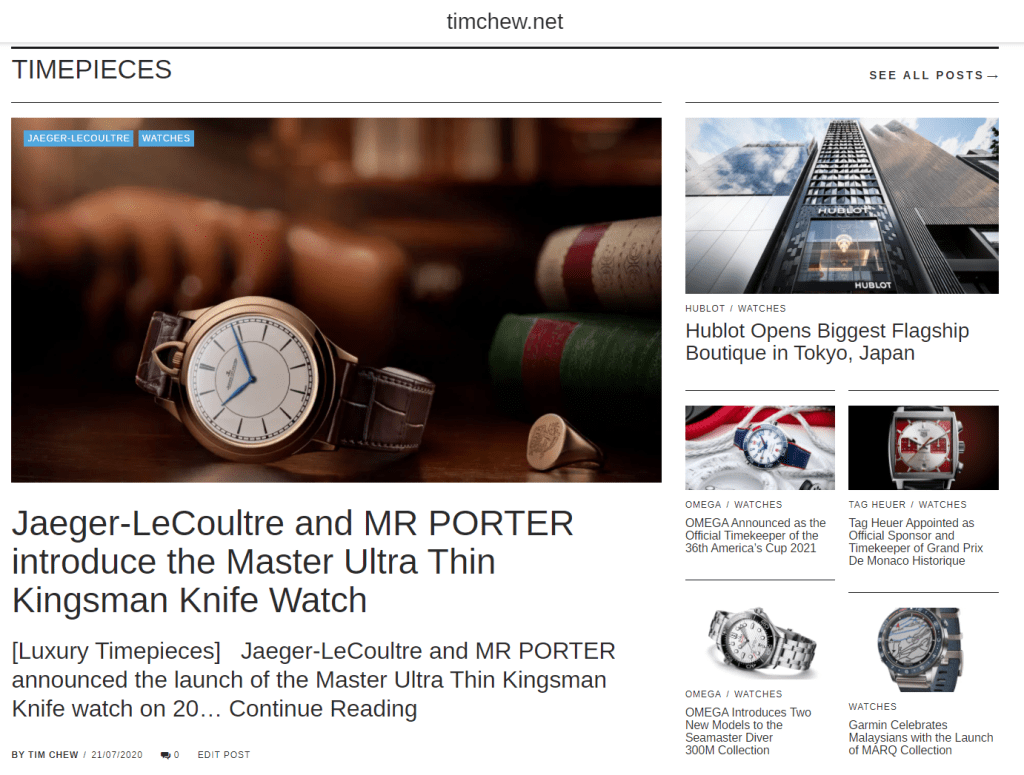Open Garmin MARQ Collection article title

(x=921, y=737)
